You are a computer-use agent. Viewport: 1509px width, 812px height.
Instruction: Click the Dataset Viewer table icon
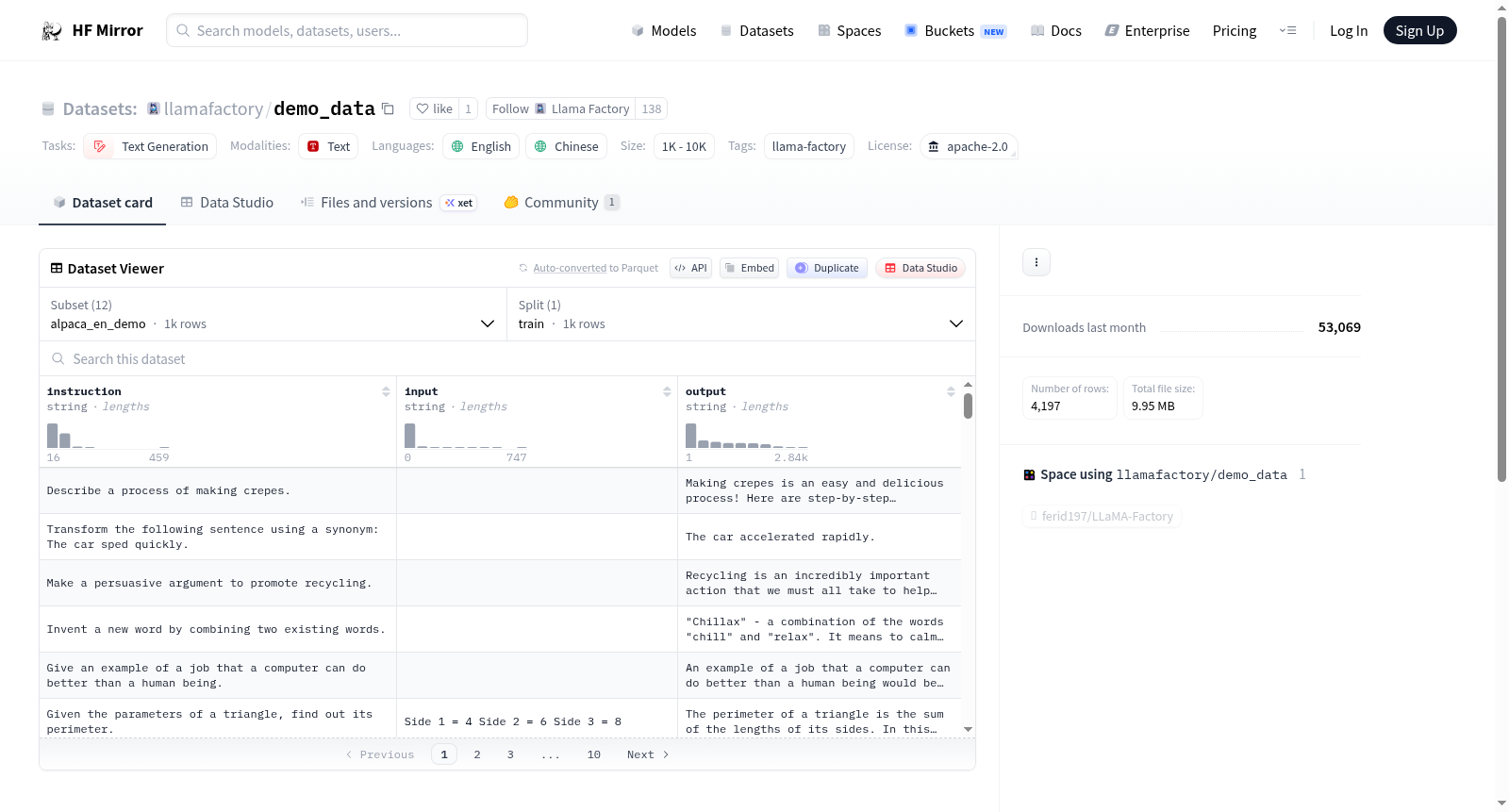[57, 268]
